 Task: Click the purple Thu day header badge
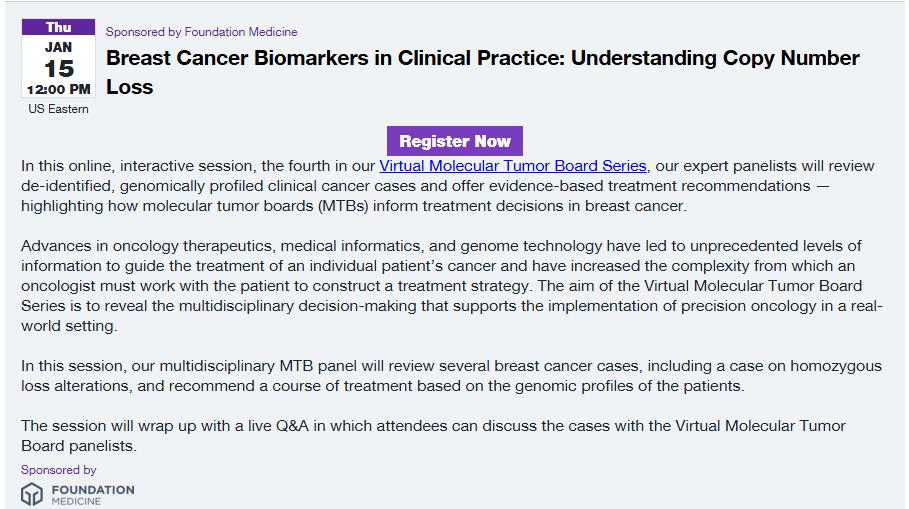(58, 27)
